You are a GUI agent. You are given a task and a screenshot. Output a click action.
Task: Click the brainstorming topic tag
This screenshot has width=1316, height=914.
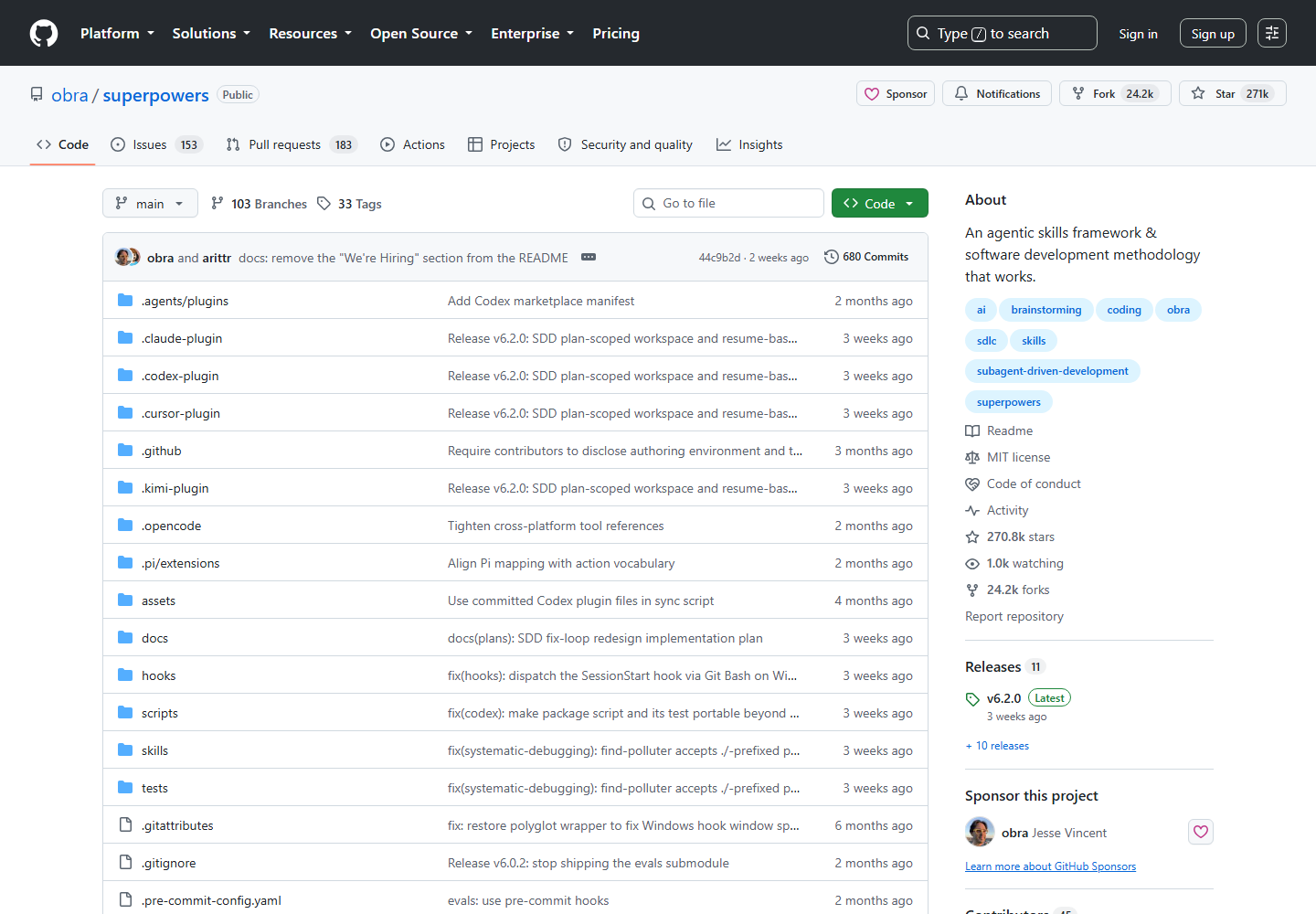coord(1046,310)
